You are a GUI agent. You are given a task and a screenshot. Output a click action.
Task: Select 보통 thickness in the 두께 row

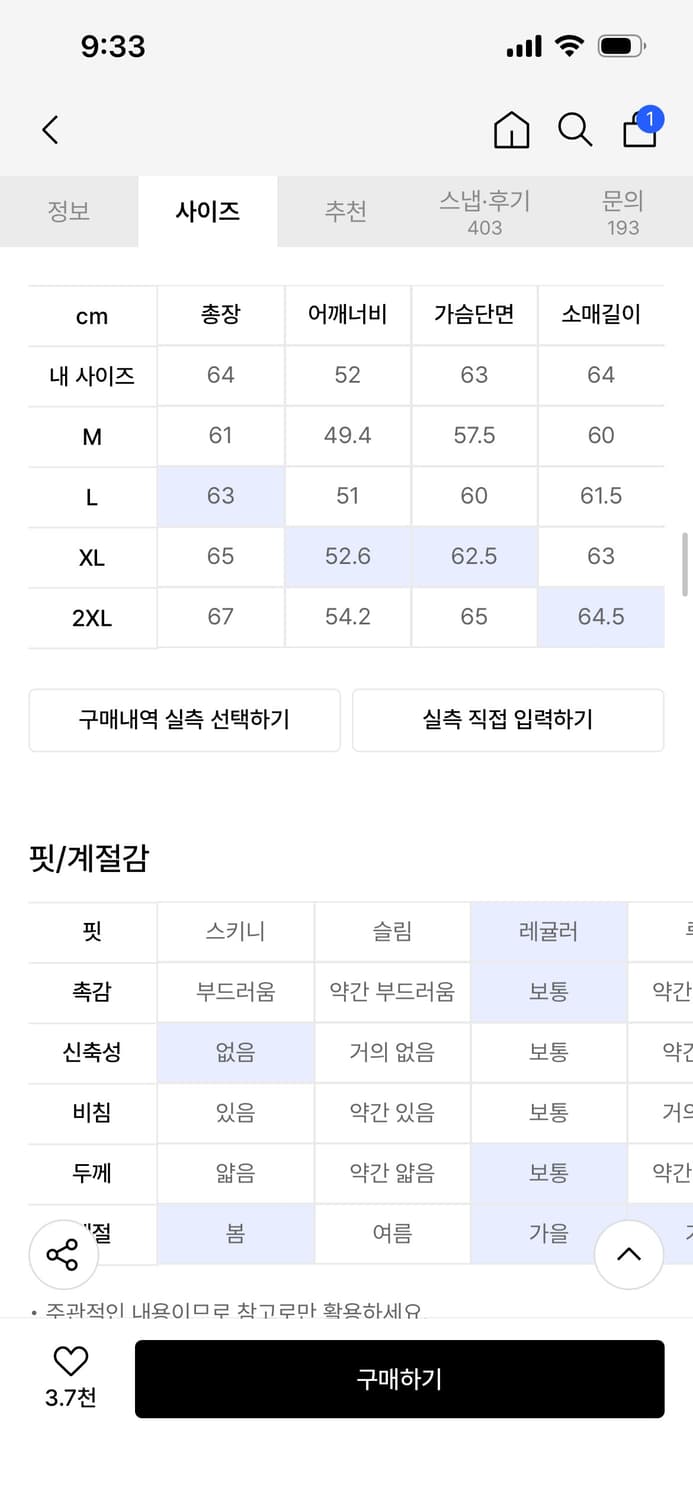(548, 1173)
